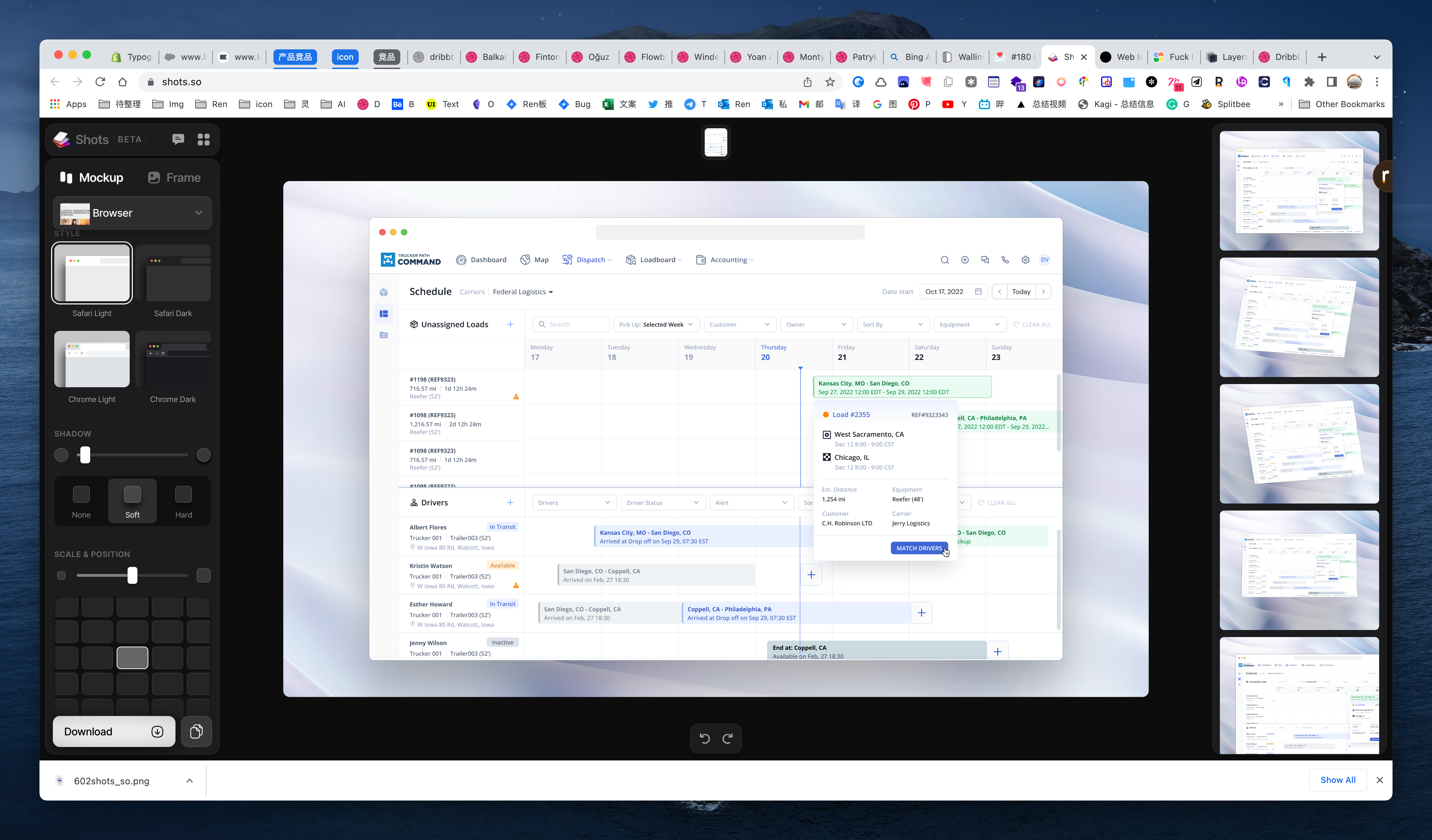
Task: Reload the shots.so page
Action: pyautogui.click(x=100, y=82)
